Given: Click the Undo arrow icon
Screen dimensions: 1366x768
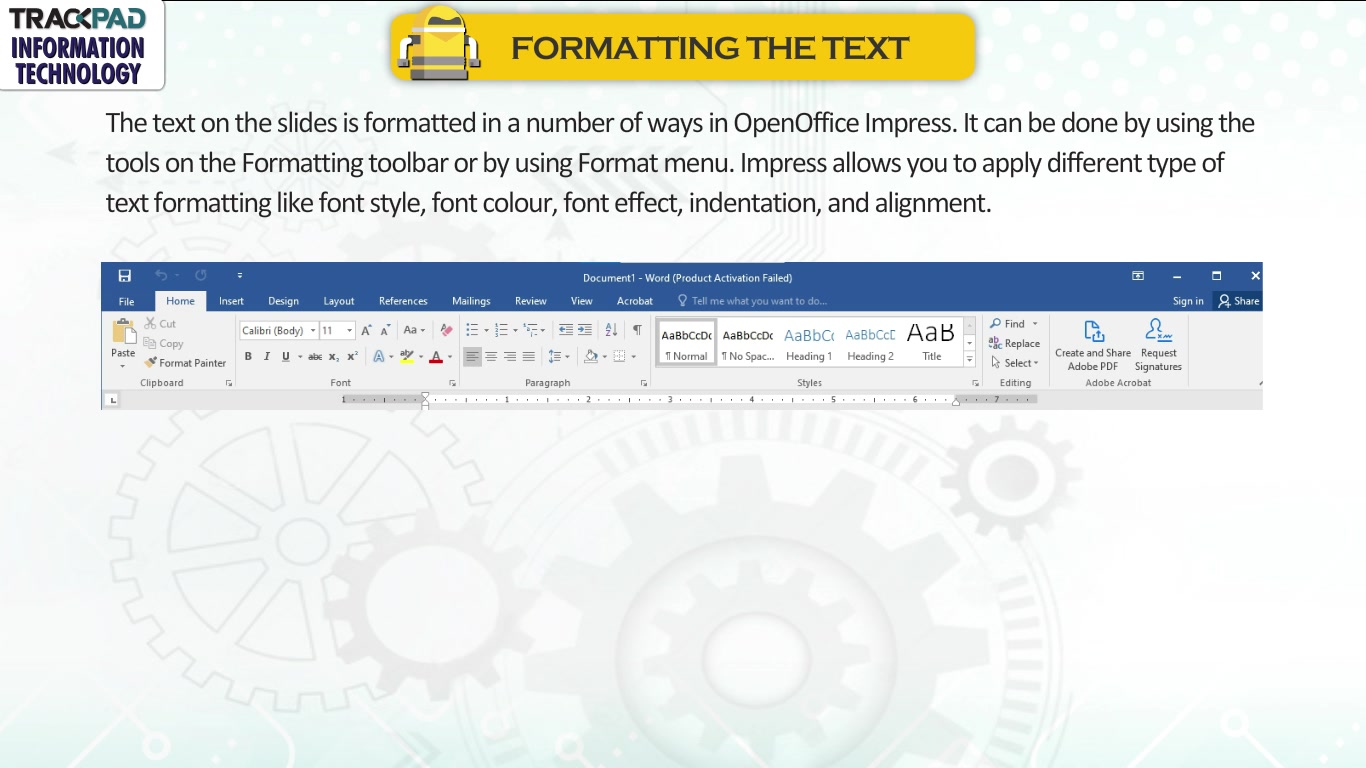Looking at the screenshot, I should tap(161, 276).
